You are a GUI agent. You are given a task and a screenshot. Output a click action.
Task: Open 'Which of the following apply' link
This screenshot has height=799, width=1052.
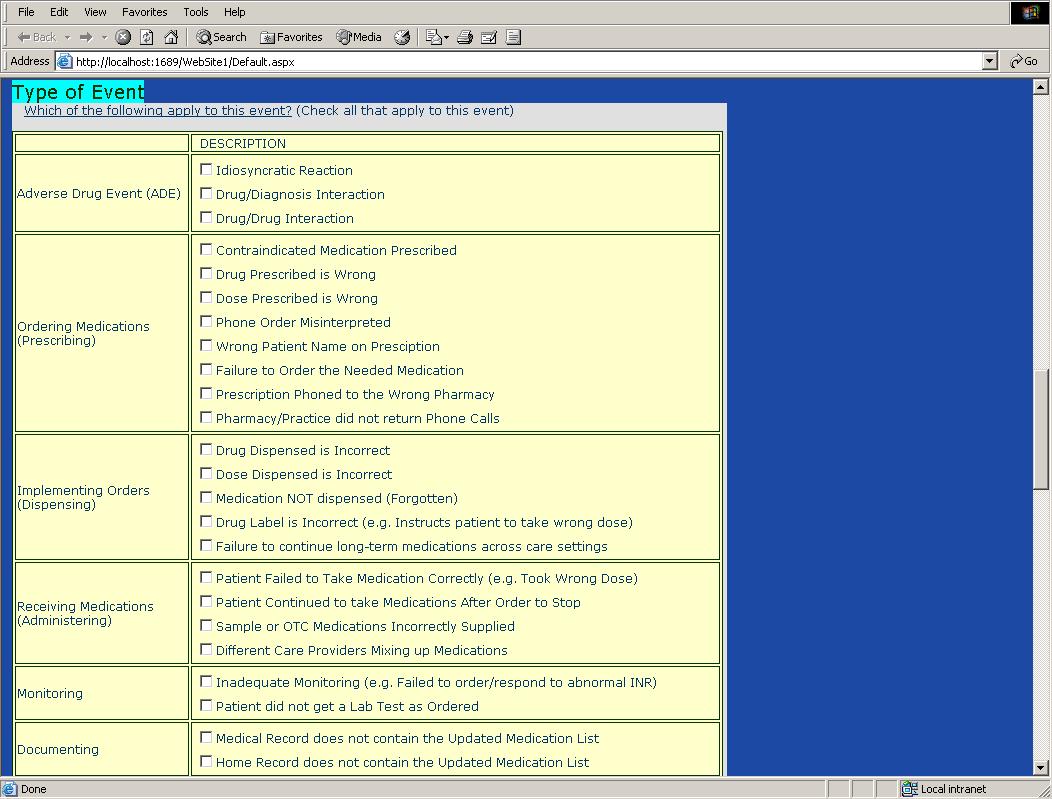(158, 111)
